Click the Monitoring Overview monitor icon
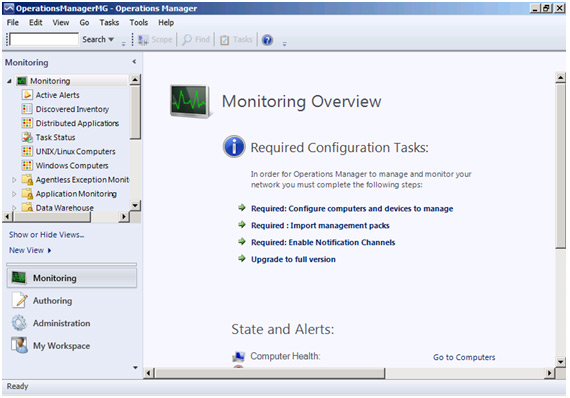The width and height of the screenshot is (570, 398). click(x=190, y=101)
